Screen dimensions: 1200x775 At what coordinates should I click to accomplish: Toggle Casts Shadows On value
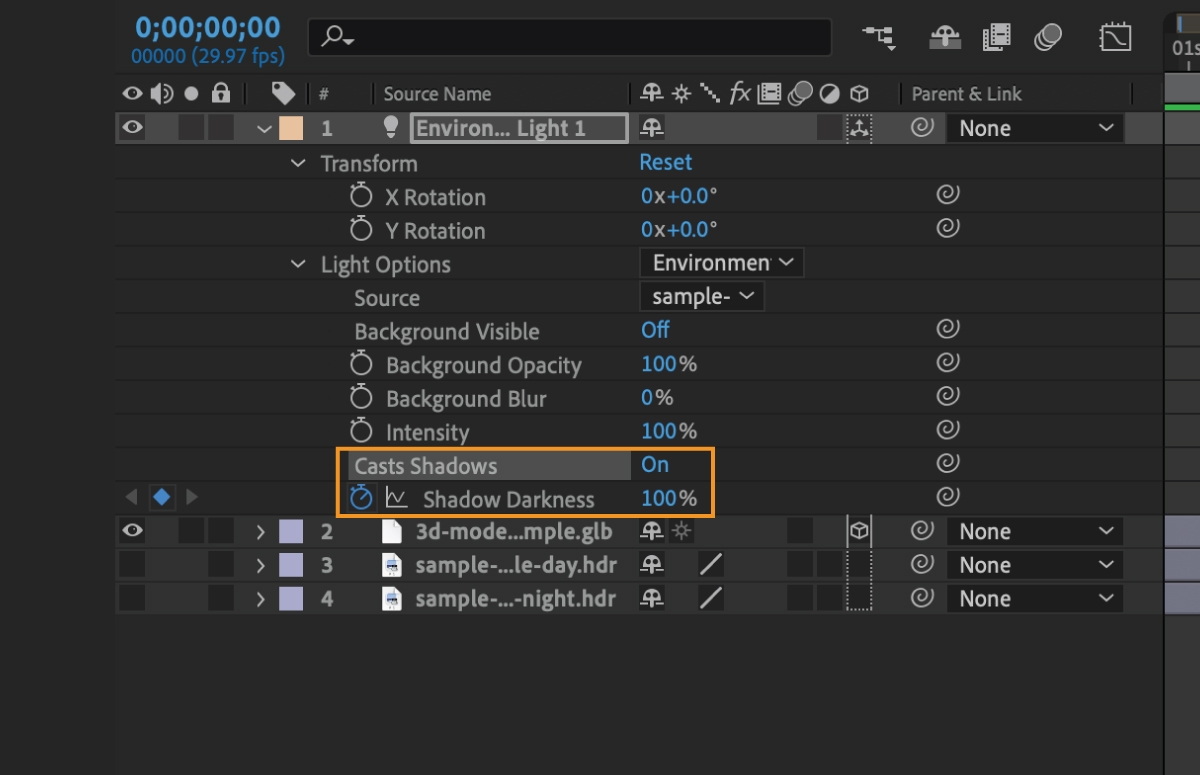(x=655, y=465)
